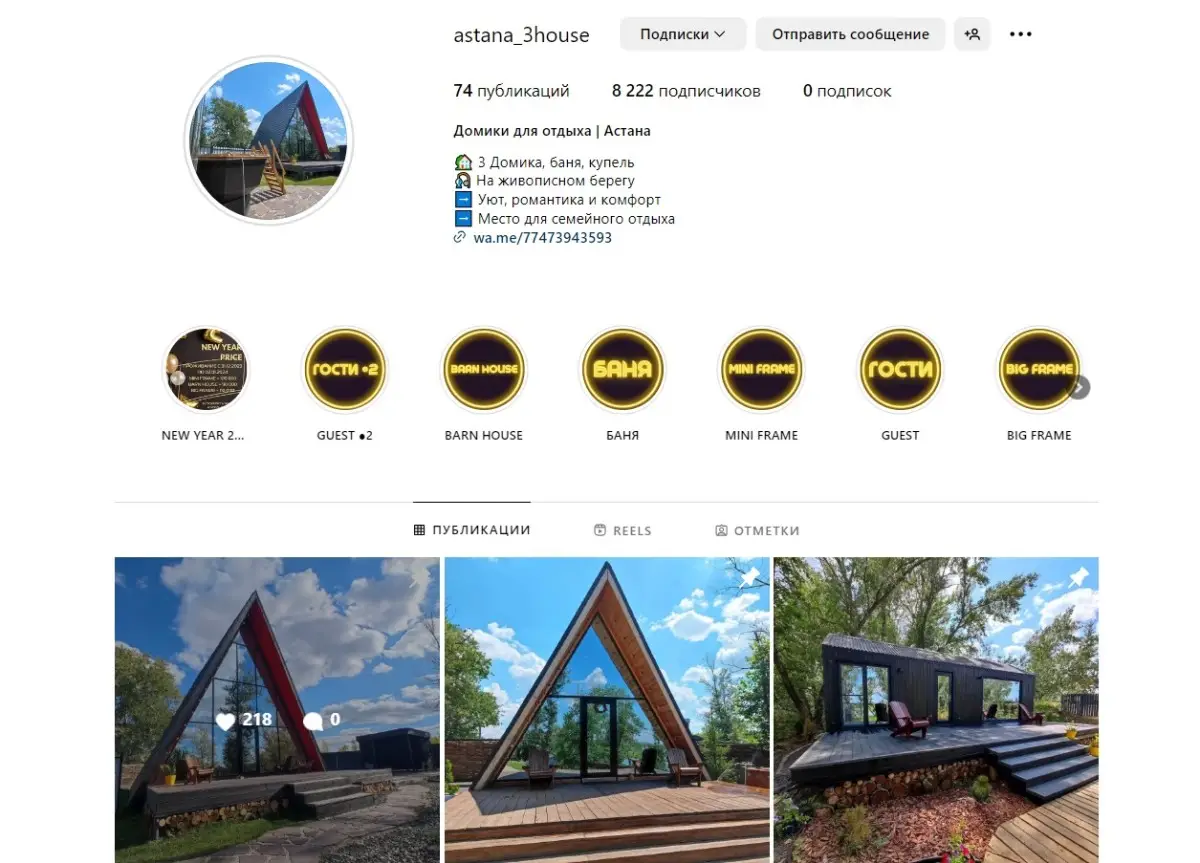Open the MINI FRAME story highlight
Viewport: 1200px width, 863px height.
tap(761, 369)
